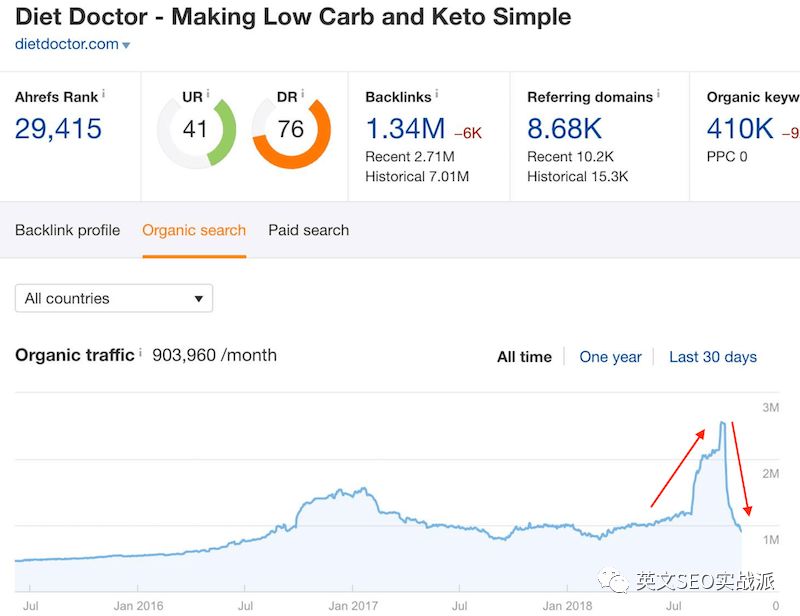The image size is (800, 616).
Task: Click the Ahrefs Rank value 29,415
Action: [59, 129]
